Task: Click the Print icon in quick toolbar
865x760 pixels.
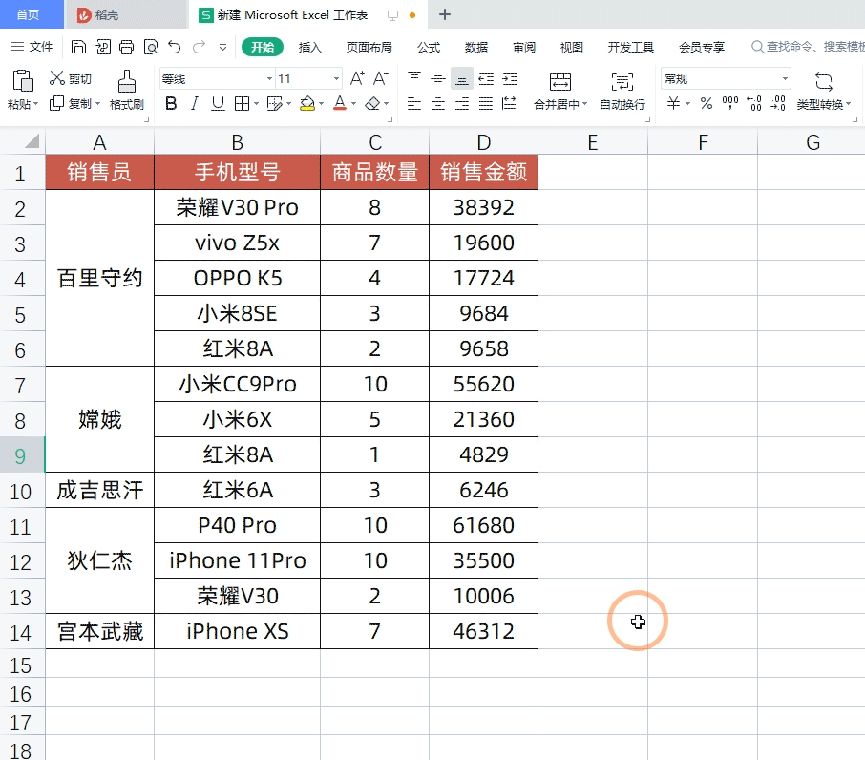Action: tap(126, 47)
